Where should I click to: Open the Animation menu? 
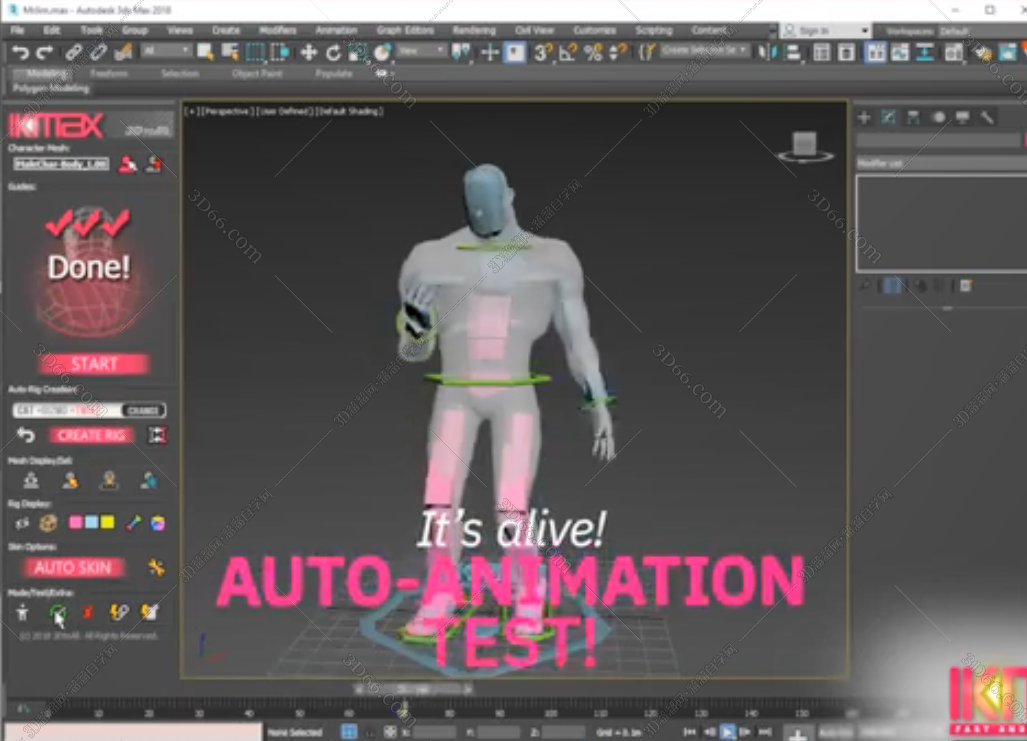coord(336,30)
